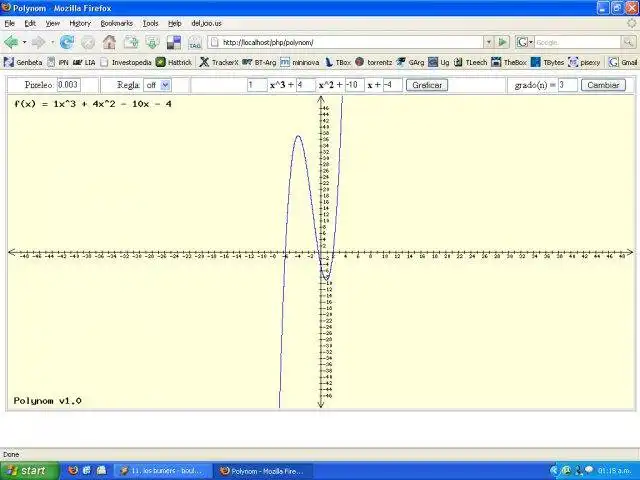Click the green Go arrow beside the URL
The height and width of the screenshot is (480, 640).
(x=503, y=42)
